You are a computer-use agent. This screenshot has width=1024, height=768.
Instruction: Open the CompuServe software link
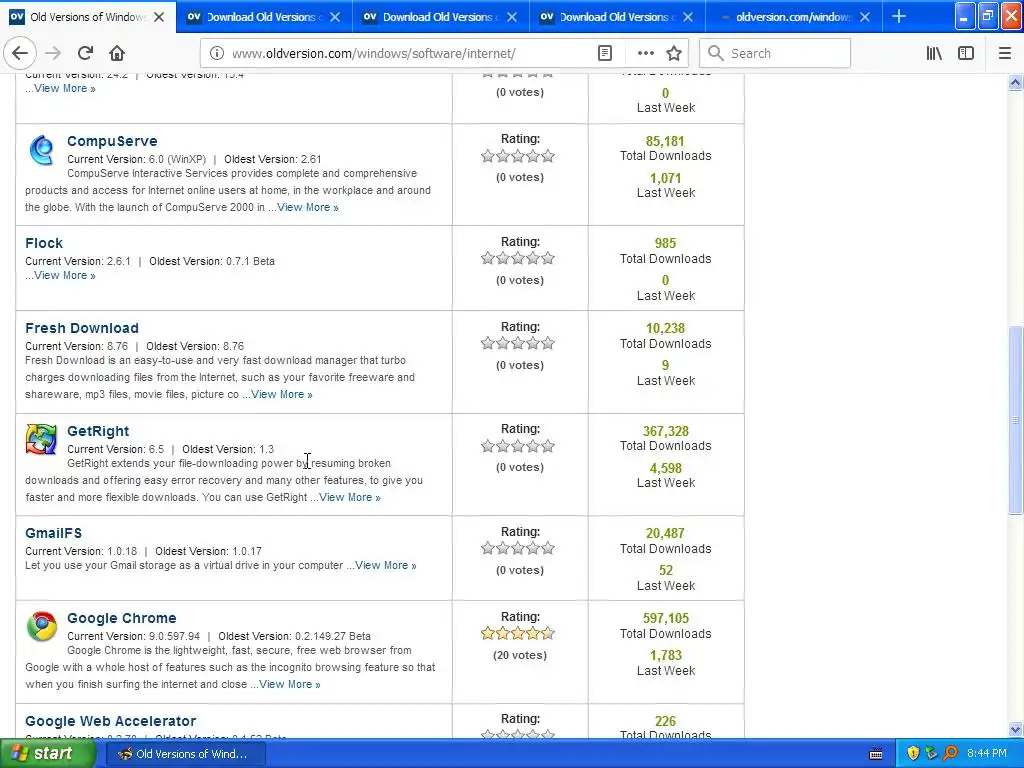112,141
